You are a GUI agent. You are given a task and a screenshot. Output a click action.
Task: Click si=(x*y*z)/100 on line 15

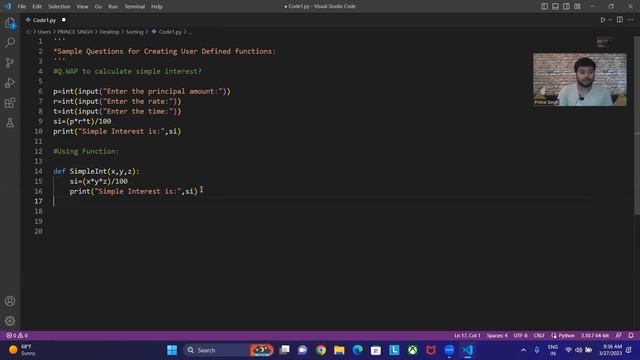click(98, 181)
